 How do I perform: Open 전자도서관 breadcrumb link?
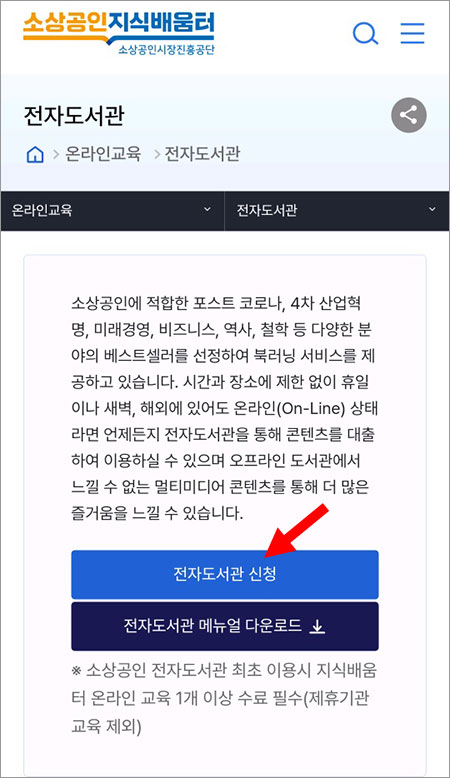[x=202, y=154]
